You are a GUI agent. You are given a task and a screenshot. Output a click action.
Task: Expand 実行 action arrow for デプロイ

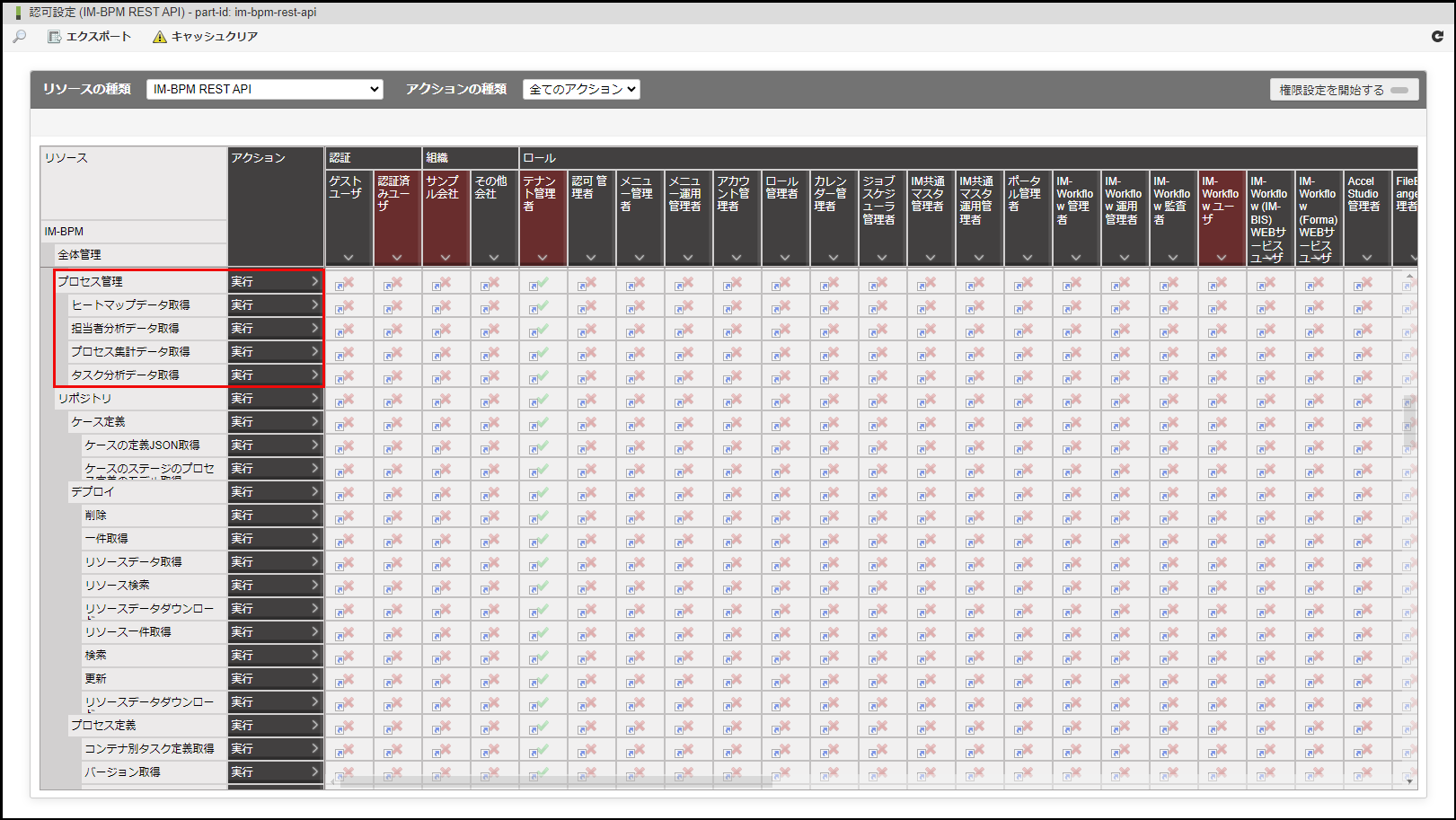click(x=314, y=491)
